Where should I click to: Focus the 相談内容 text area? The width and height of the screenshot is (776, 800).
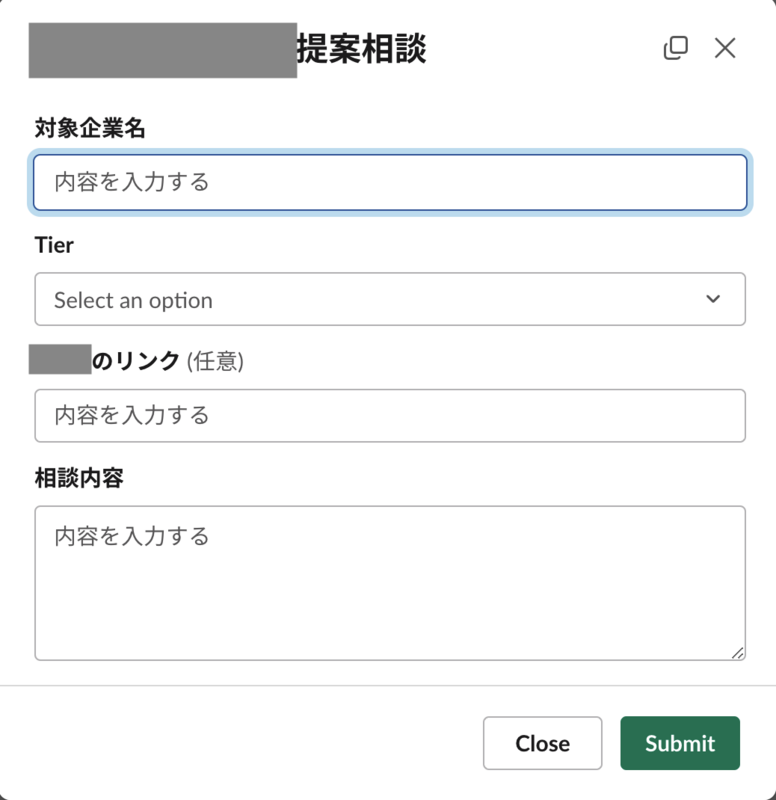pyautogui.click(x=390, y=580)
